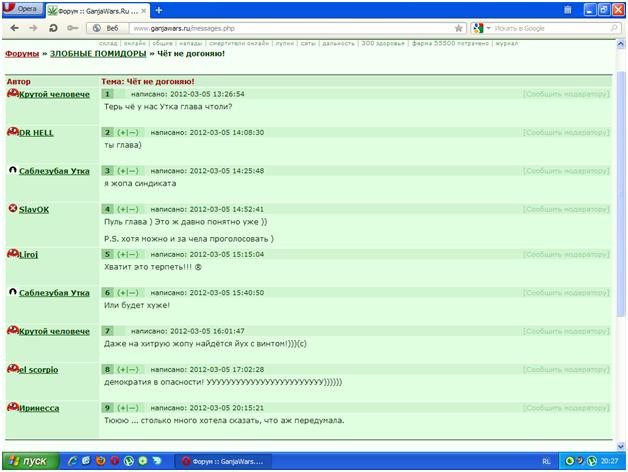Click syndicate emblem next to Liroj

[13, 253]
